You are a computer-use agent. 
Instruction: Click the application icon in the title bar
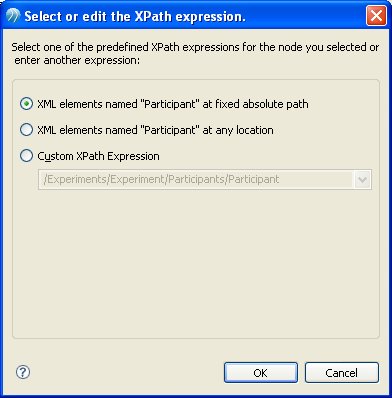[x=13, y=16]
